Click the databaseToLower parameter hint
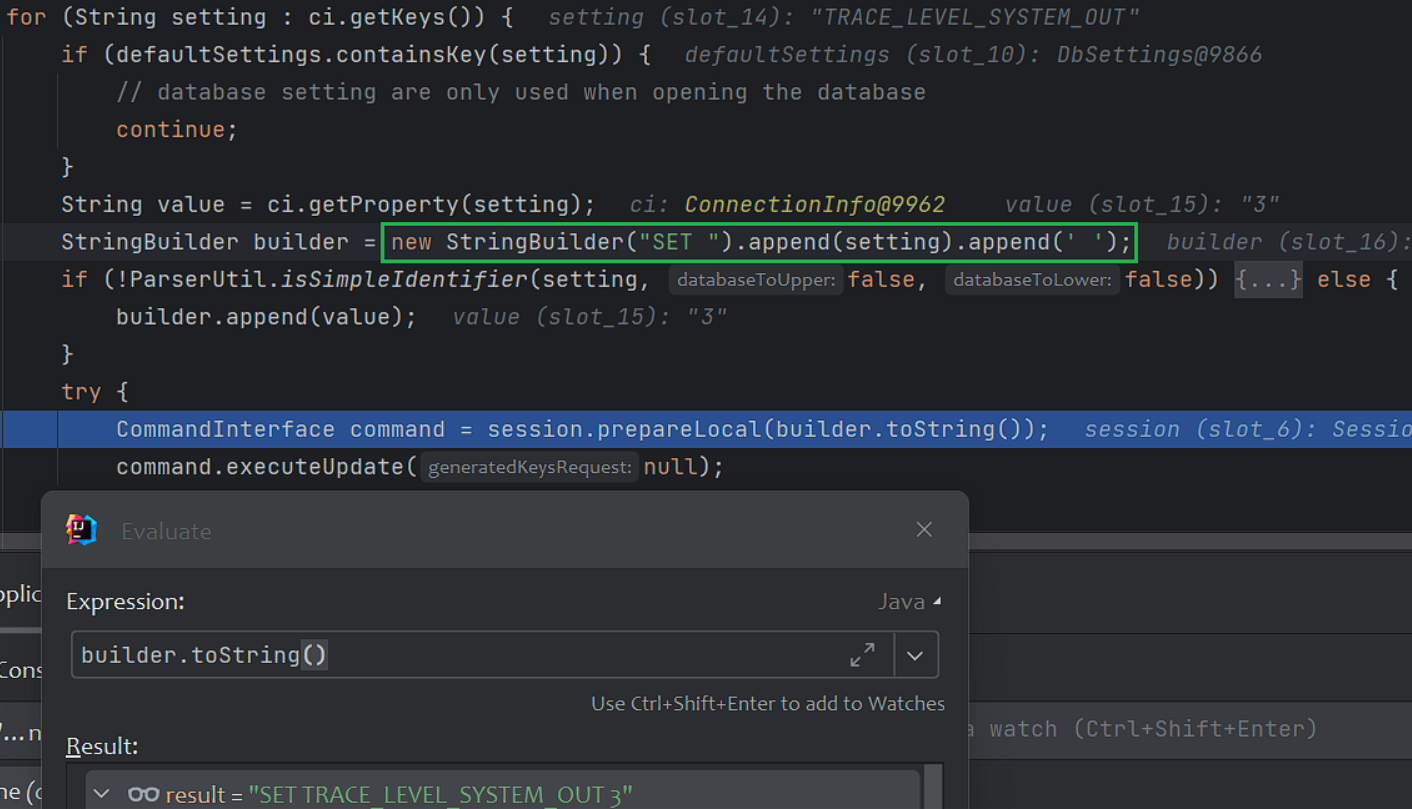1412x809 pixels. pyautogui.click(x=1033, y=280)
